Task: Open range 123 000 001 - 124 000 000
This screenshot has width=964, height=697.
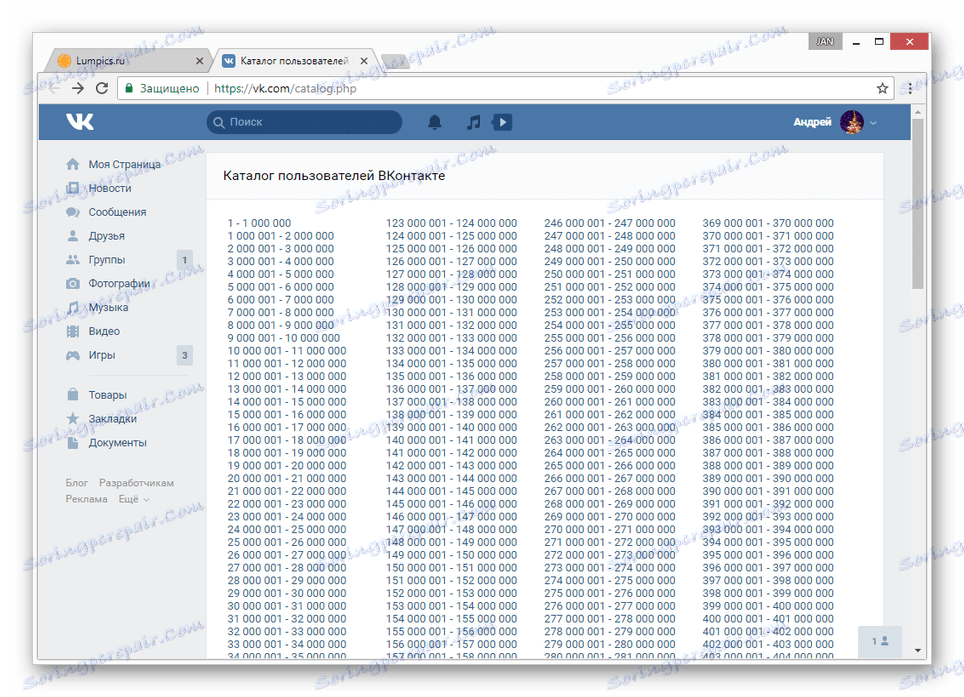Action: (451, 223)
